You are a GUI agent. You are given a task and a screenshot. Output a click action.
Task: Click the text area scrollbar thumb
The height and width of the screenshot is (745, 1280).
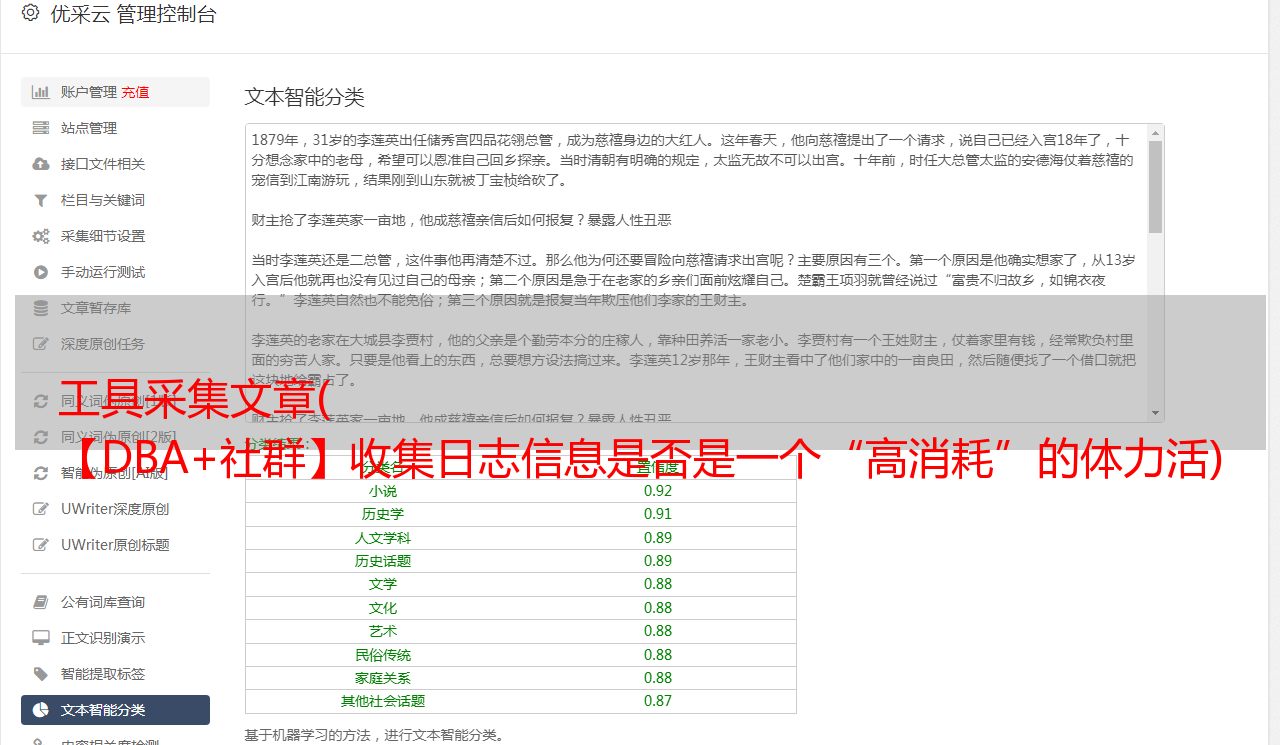click(x=1155, y=186)
